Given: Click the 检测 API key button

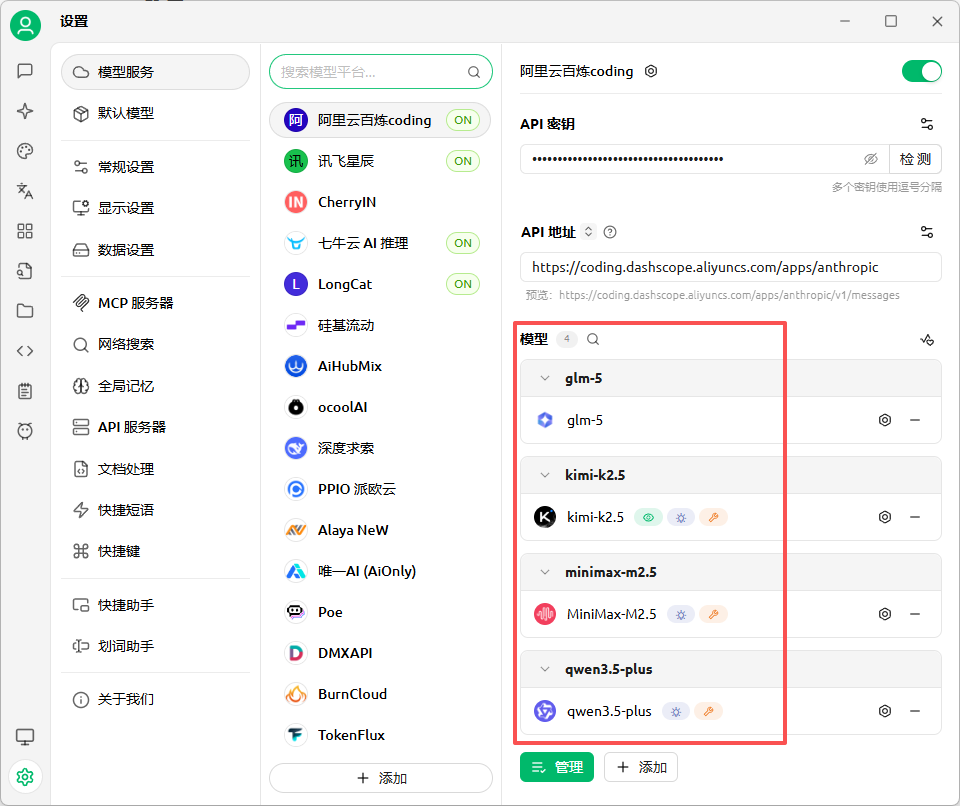Looking at the screenshot, I should pyautogui.click(x=915, y=159).
